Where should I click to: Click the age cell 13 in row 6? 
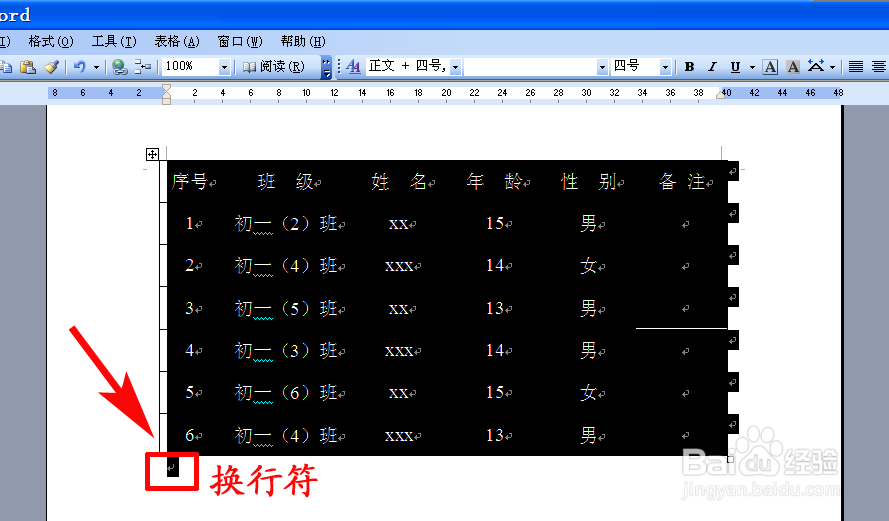pos(495,435)
